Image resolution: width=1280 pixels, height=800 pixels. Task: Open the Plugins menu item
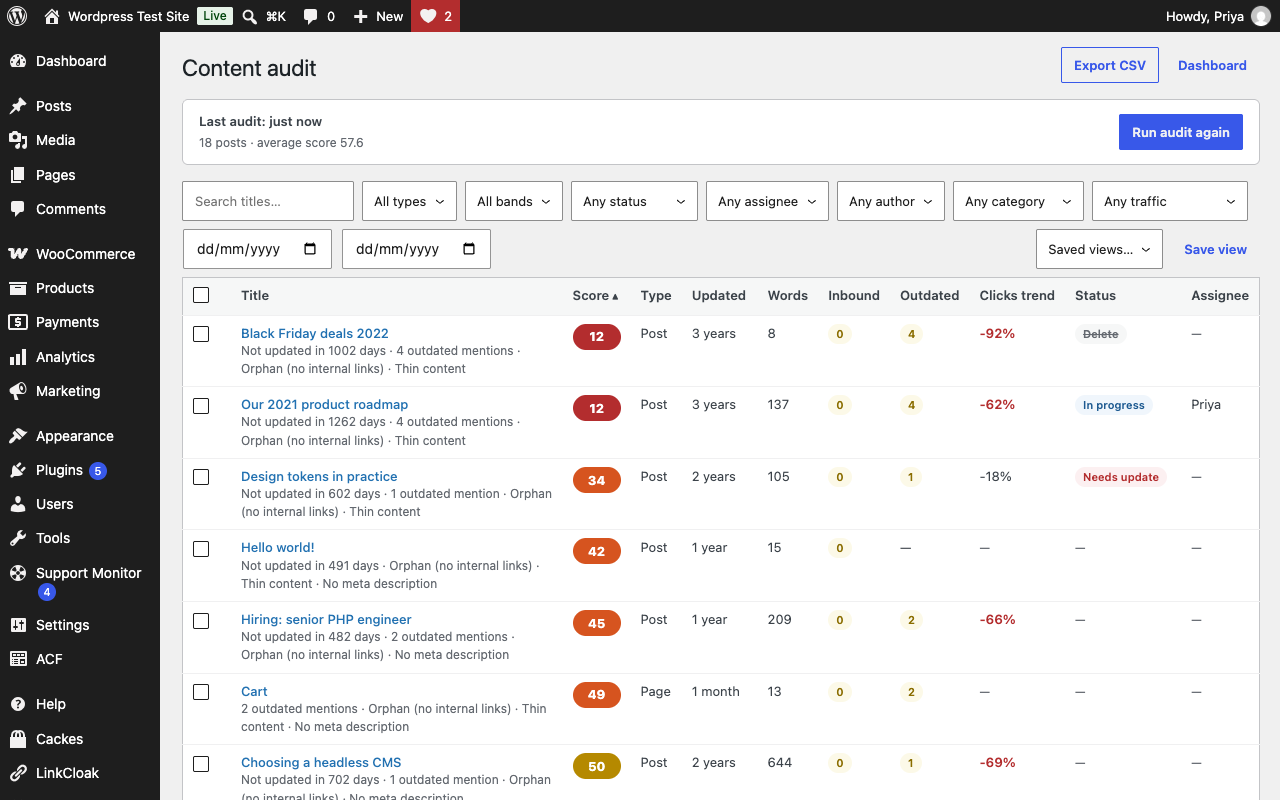point(59,470)
